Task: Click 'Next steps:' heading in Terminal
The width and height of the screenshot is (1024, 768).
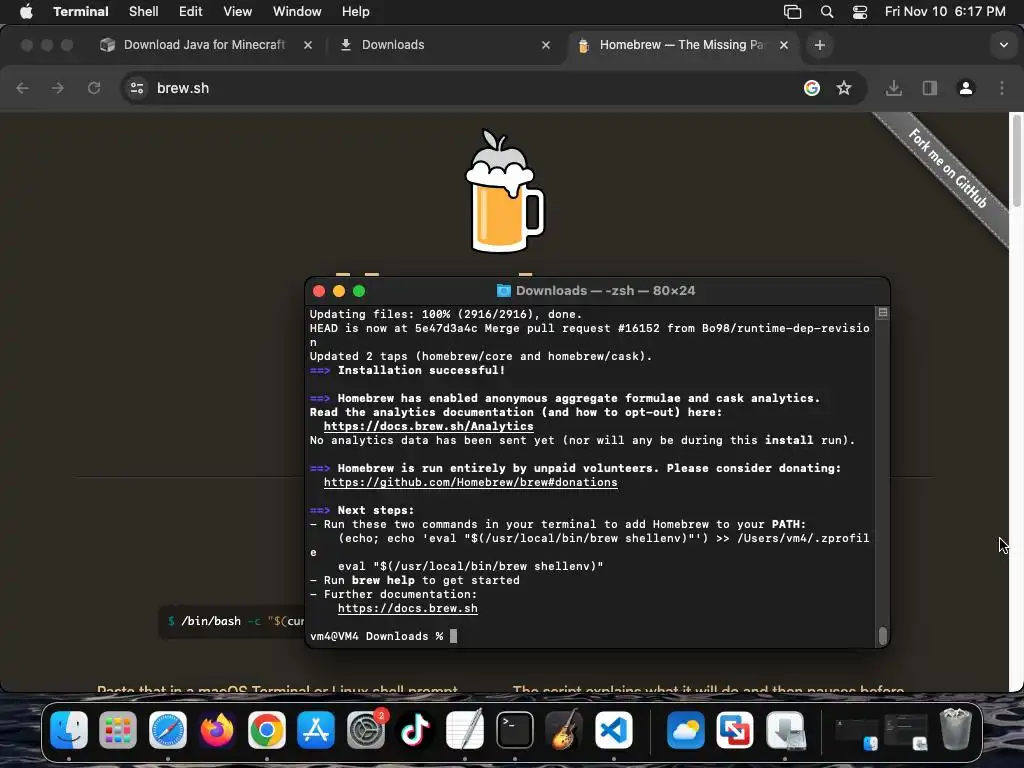Action: click(376, 510)
